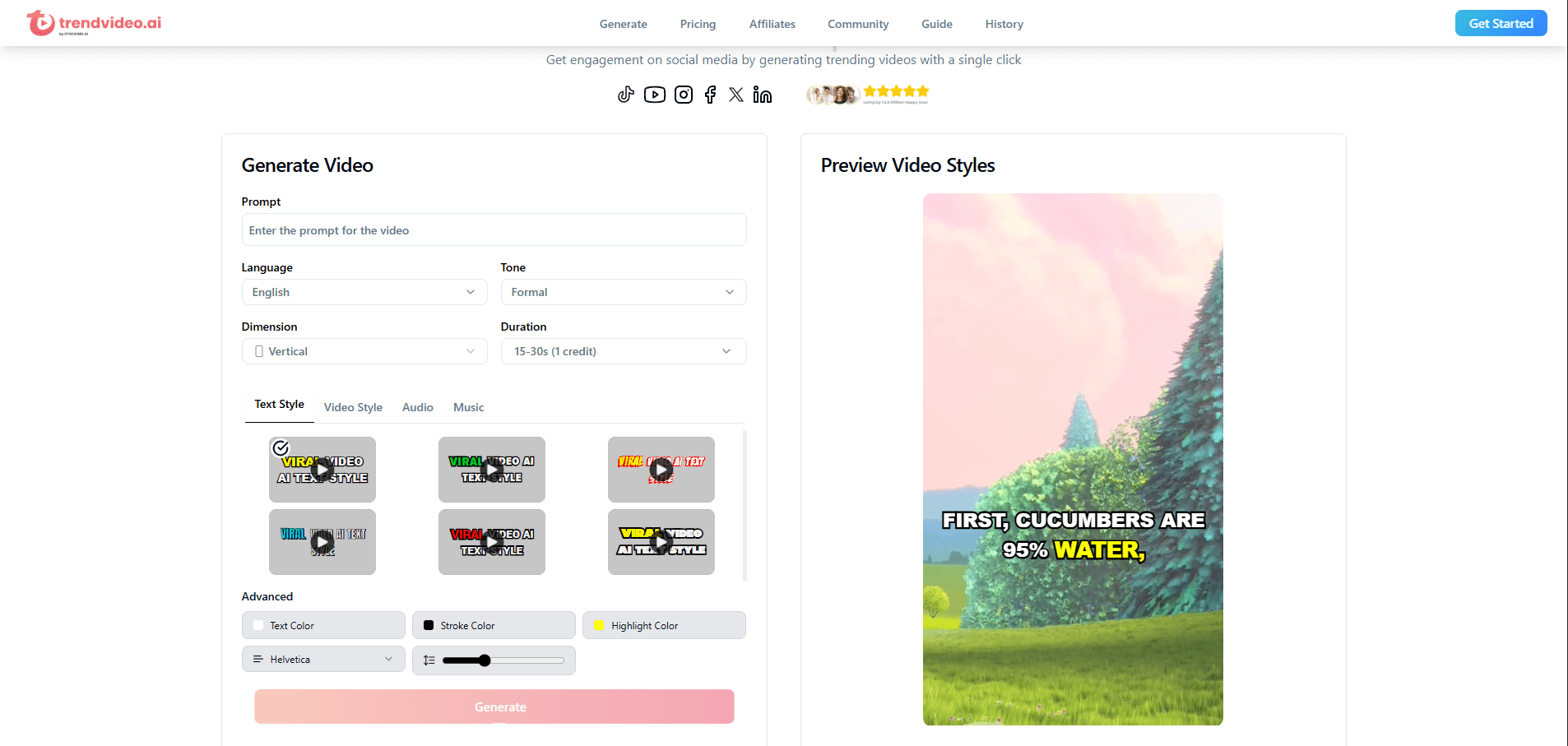The width and height of the screenshot is (1568, 746).
Task: Open the Duration dropdown
Action: [623, 351]
